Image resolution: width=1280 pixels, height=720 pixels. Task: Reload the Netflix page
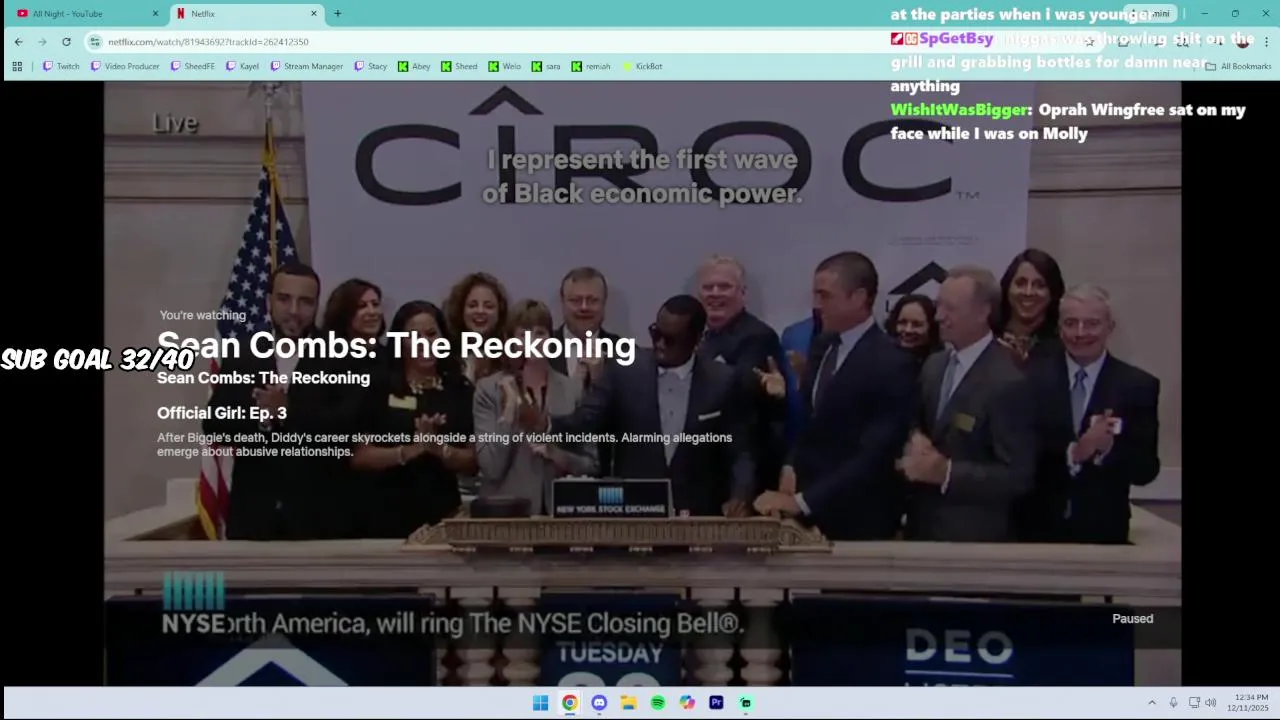66,42
